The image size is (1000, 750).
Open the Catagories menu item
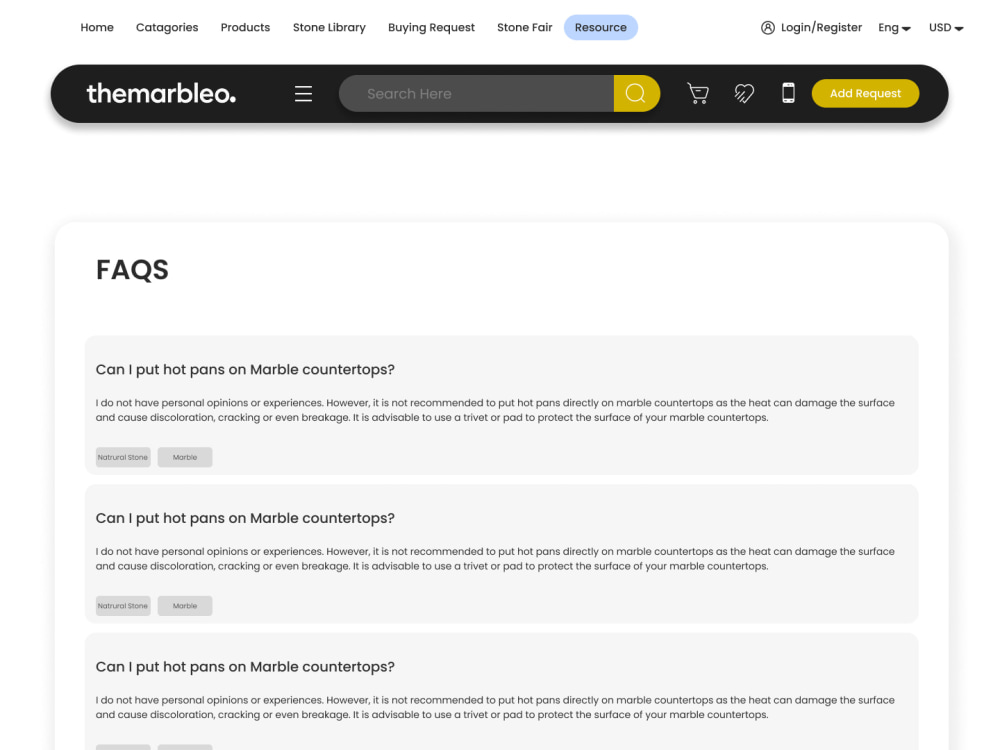click(x=167, y=27)
